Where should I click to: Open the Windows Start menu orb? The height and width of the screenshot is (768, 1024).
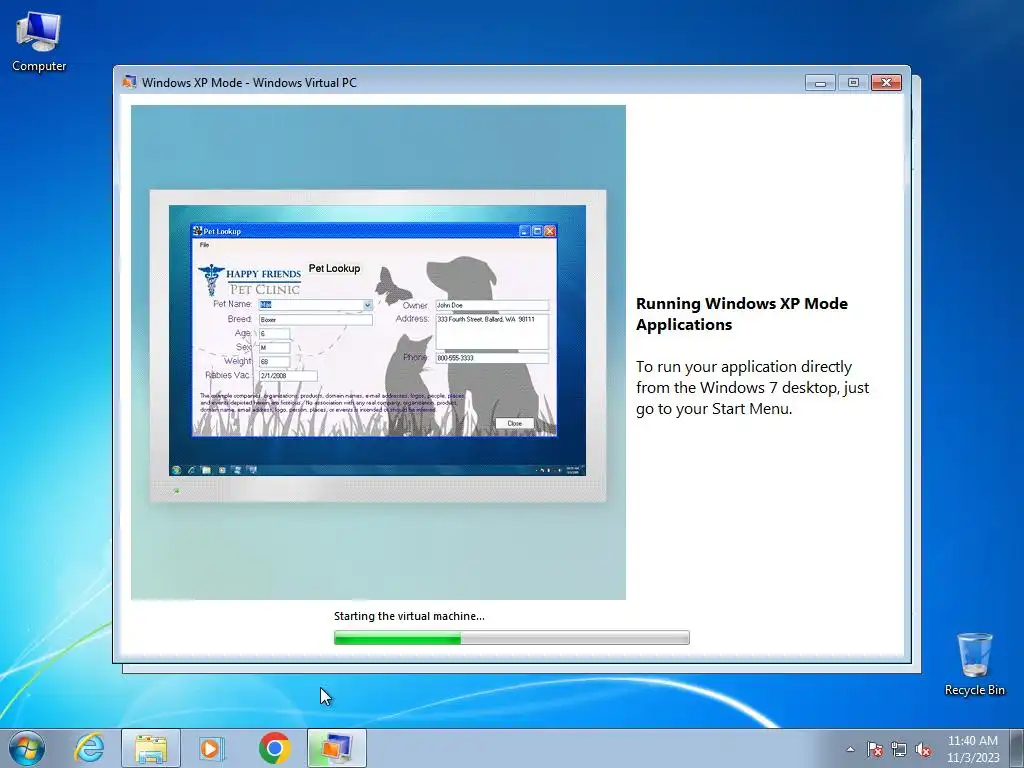[x=27, y=748]
